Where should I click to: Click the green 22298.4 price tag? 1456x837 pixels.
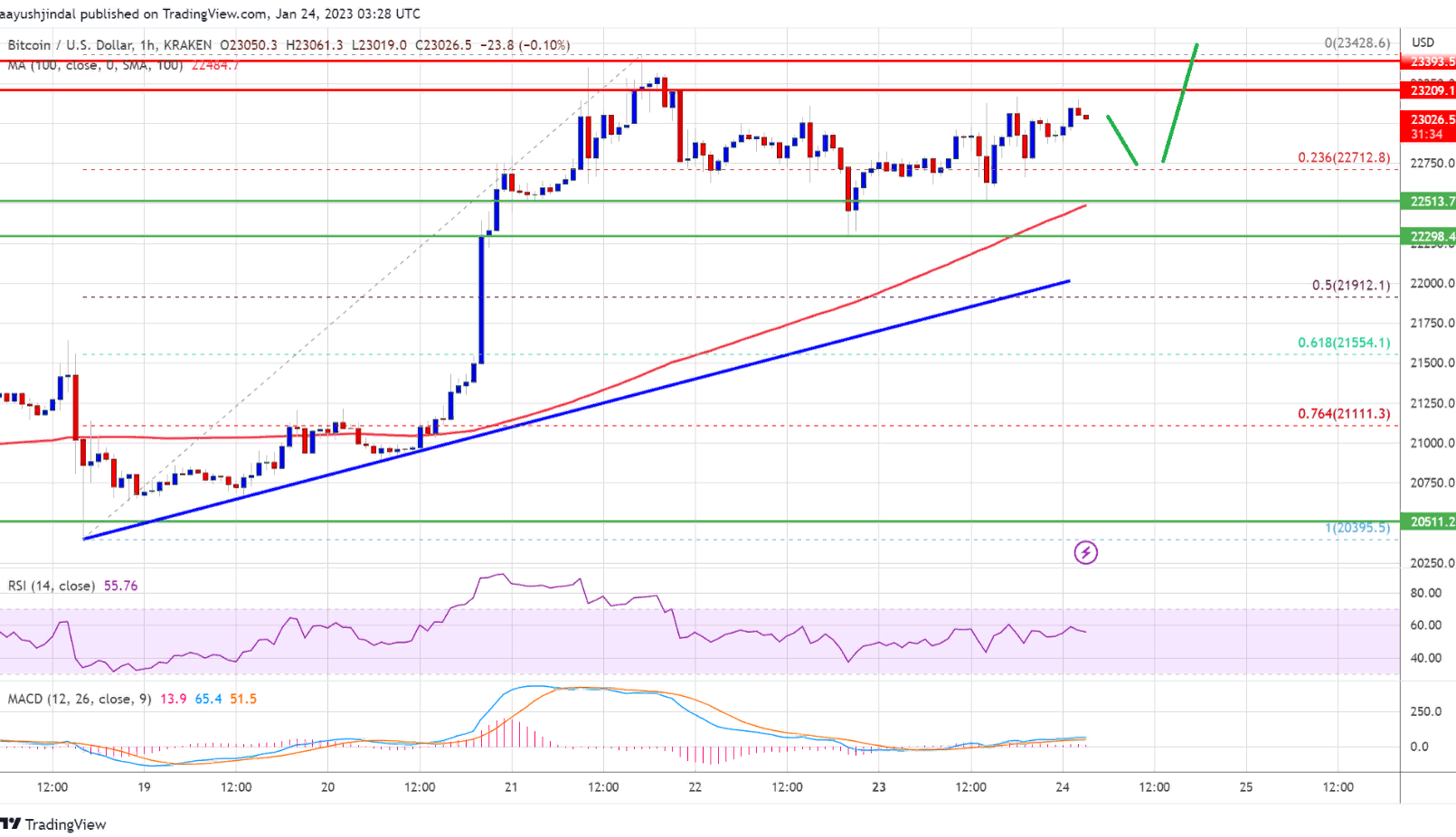pos(1428,237)
